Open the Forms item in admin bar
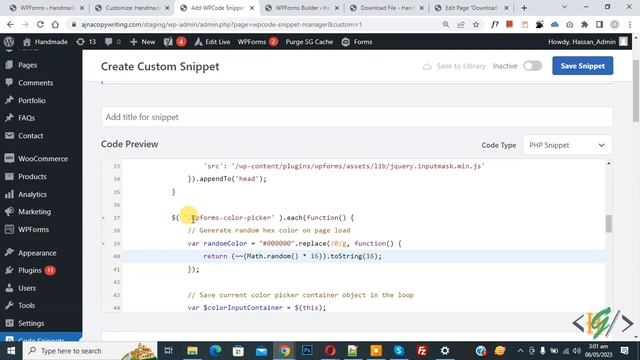Image resolution: width=640 pixels, height=360 pixels. point(357,42)
